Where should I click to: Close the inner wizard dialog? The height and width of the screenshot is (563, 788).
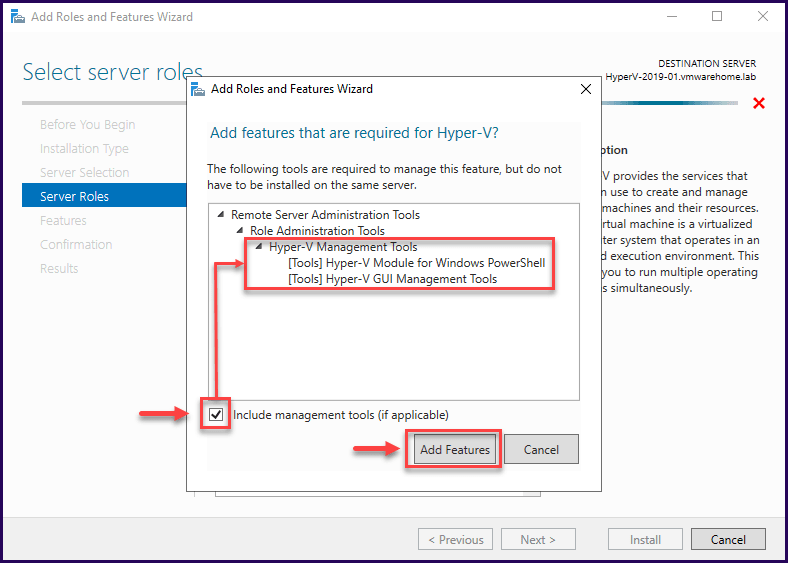(x=585, y=89)
